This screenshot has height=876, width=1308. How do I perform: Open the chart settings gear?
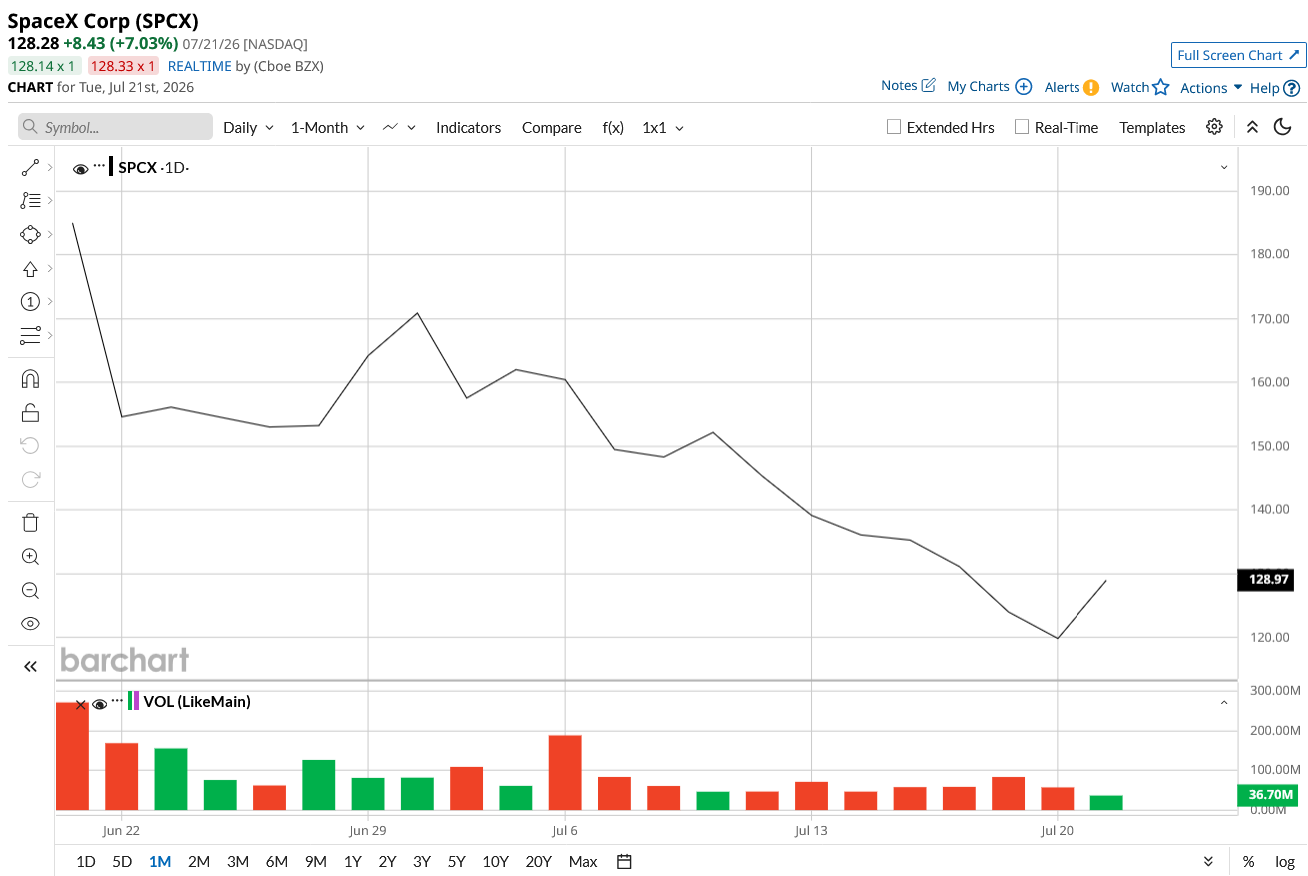[1214, 127]
